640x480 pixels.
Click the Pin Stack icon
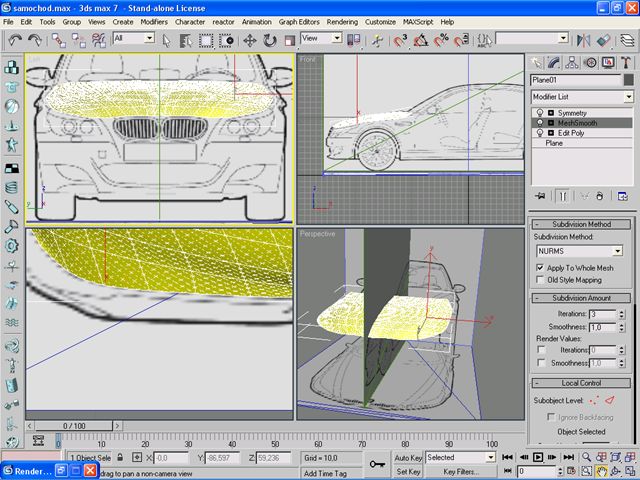pyautogui.click(x=540, y=196)
